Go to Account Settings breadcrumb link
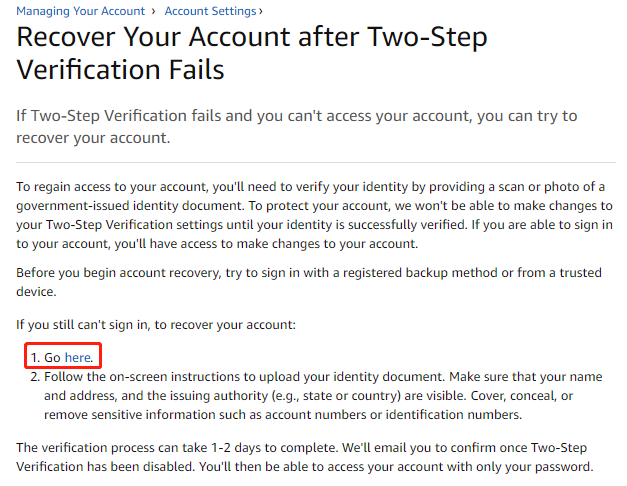The width and height of the screenshot is (627, 486). [x=208, y=11]
